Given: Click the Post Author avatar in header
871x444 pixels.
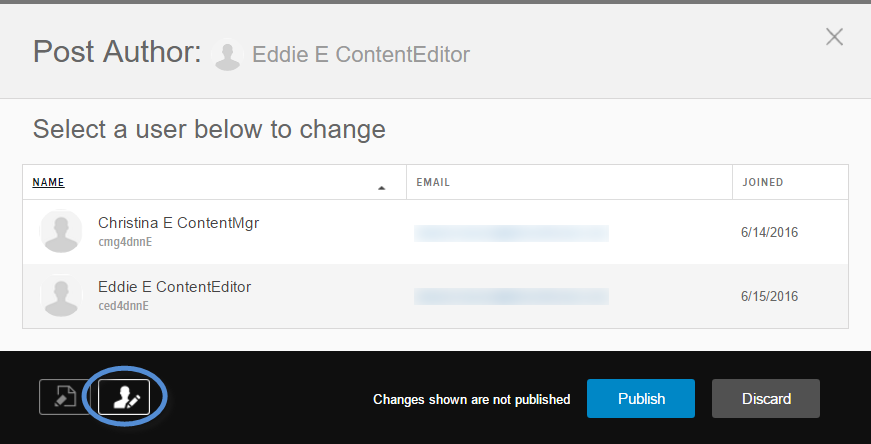Looking at the screenshot, I should pos(228,56).
